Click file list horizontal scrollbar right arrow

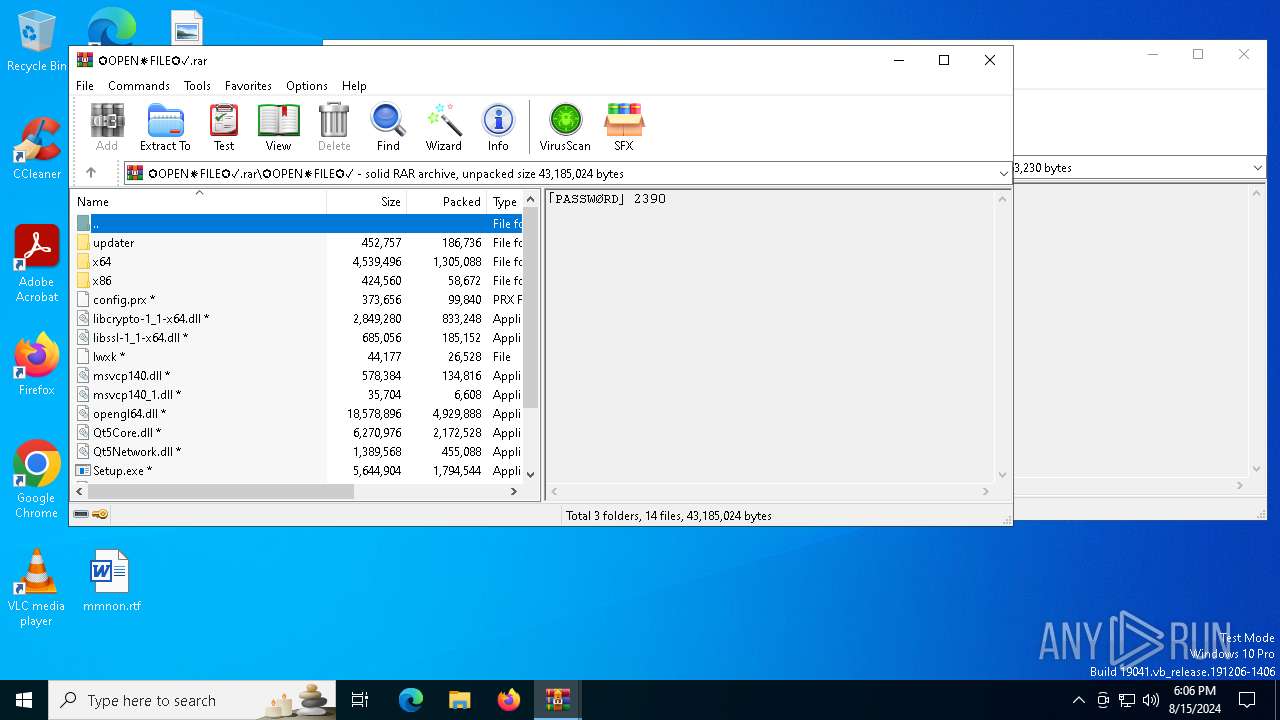514,491
